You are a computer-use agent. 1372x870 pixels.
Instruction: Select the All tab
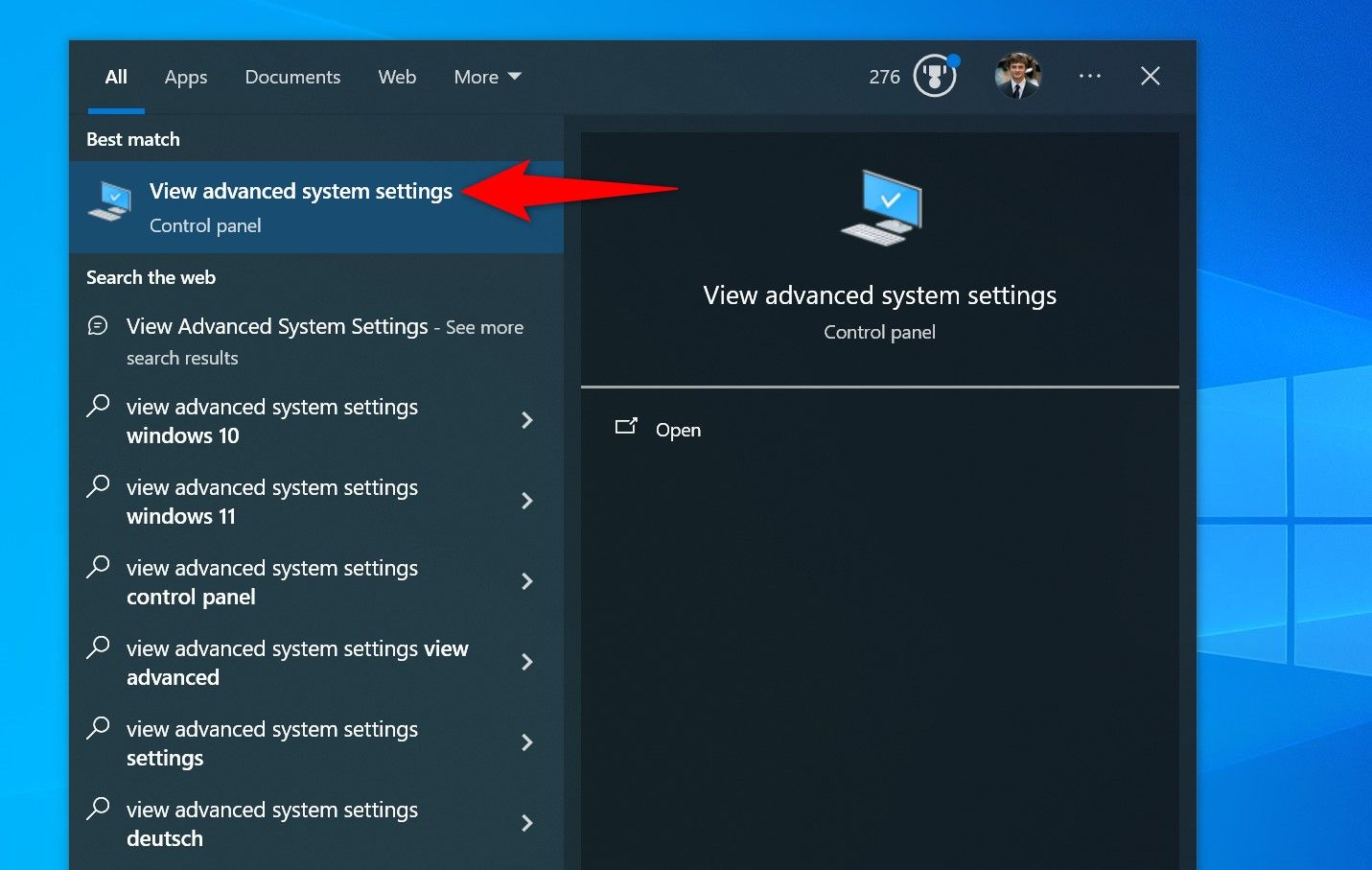coord(115,77)
